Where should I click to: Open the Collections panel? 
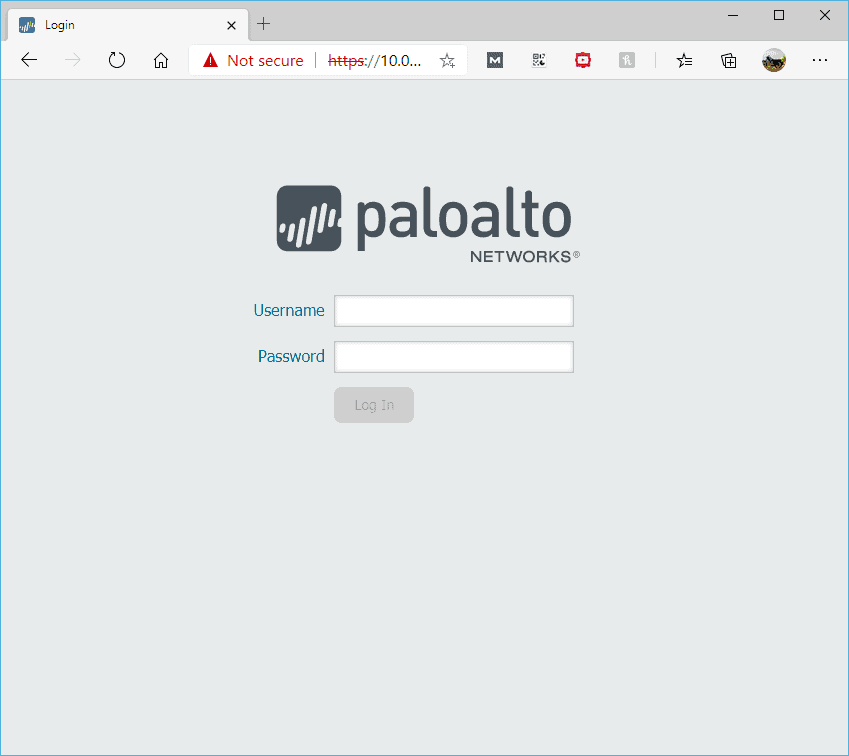pyautogui.click(x=729, y=60)
